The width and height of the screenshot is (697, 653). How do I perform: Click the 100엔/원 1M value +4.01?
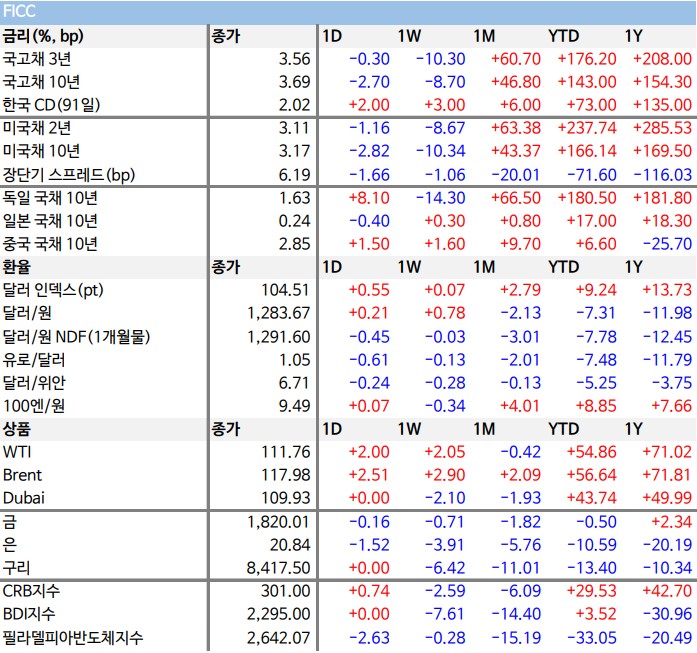[x=520, y=406]
